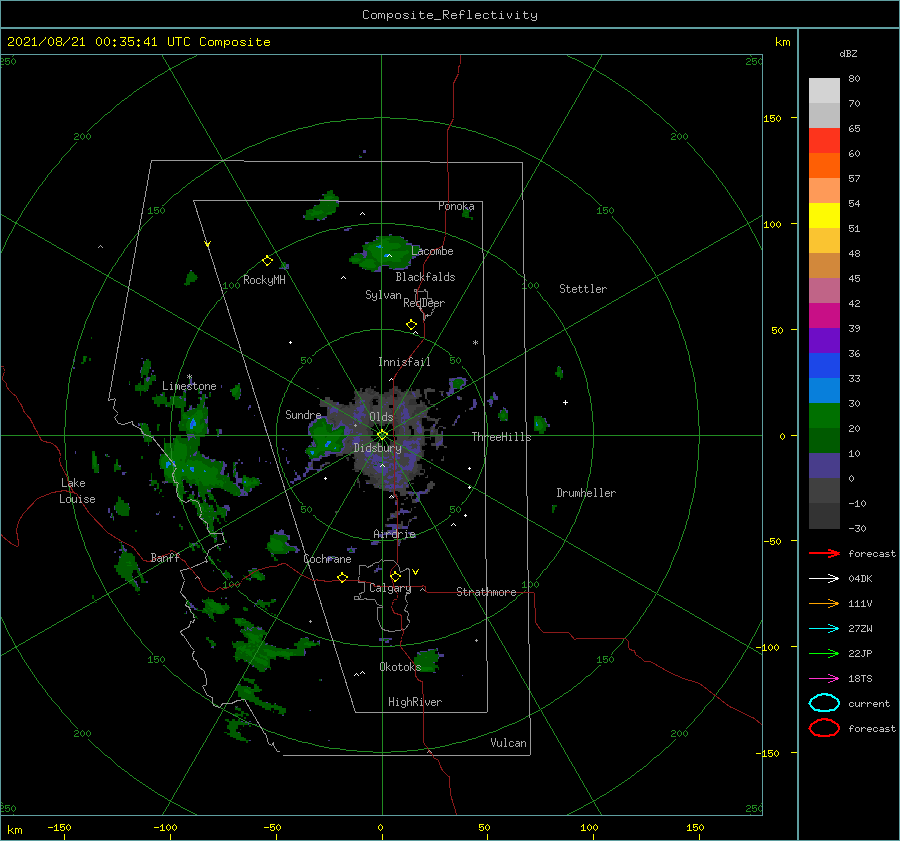Click the violet-purple swatch in dBZ scale
Screen dimensions: 900x841
pyautogui.click(x=824, y=340)
